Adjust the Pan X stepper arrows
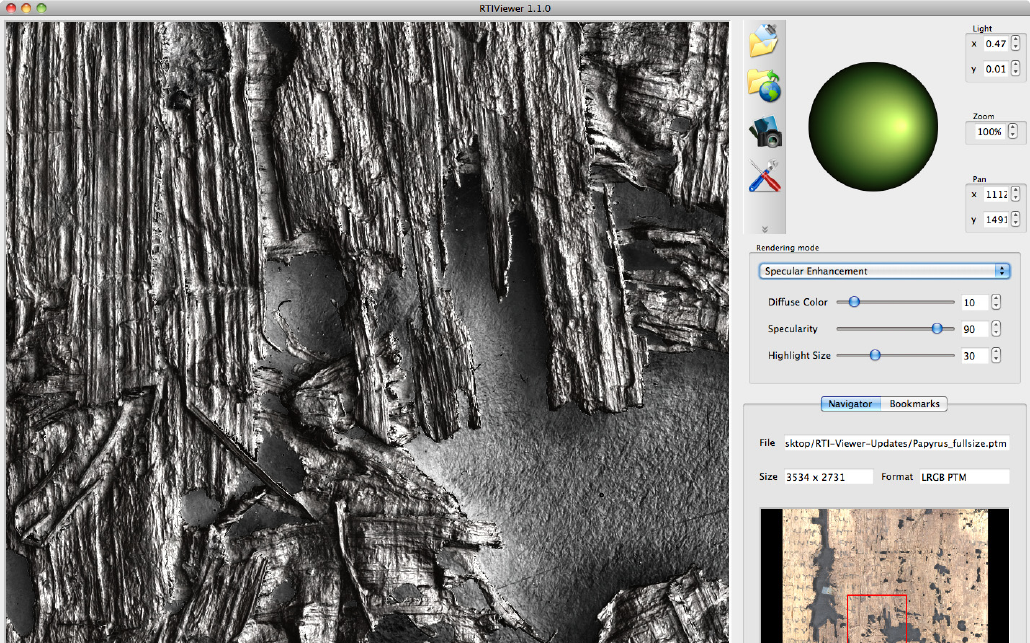Image resolution: width=1030 pixels, height=643 pixels. (x=1016, y=194)
